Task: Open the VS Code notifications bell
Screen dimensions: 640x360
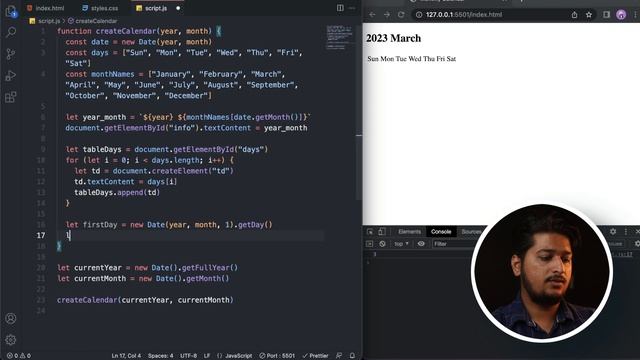Action: pyautogui.click(x=352, y=356)
